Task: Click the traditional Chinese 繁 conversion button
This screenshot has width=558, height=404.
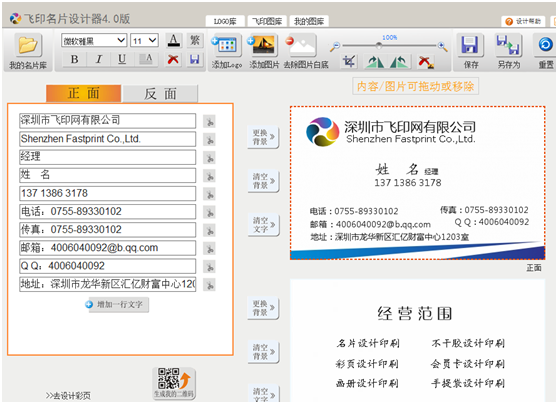Action: pyautogui.click(x=195, y=40)
